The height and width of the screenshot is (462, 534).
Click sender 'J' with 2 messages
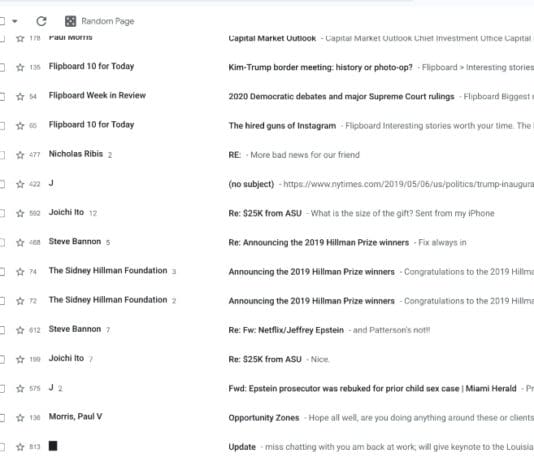click(x=51, y=387)
